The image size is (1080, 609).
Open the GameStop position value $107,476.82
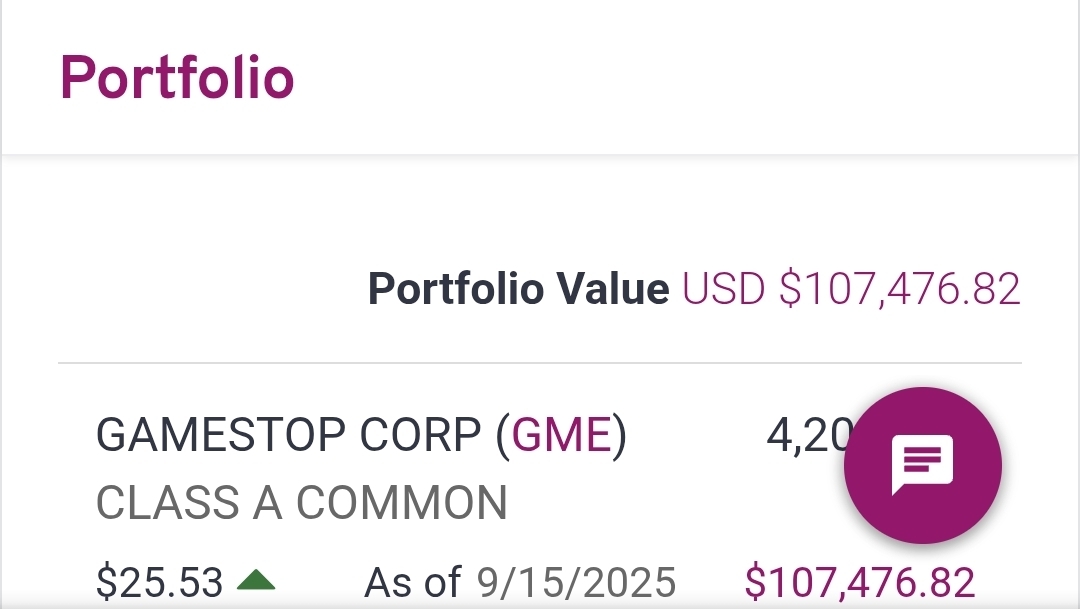(x=860, y=582)
